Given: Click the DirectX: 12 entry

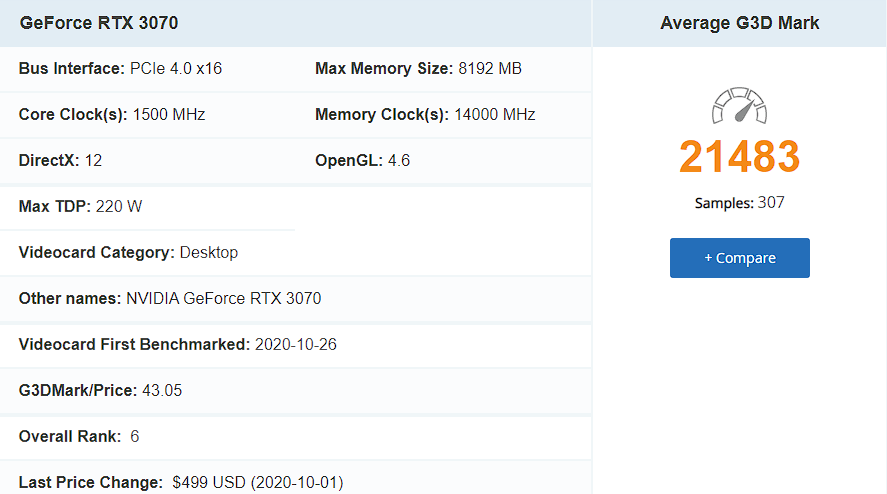Looking at the screenshot, I should 61,161.
